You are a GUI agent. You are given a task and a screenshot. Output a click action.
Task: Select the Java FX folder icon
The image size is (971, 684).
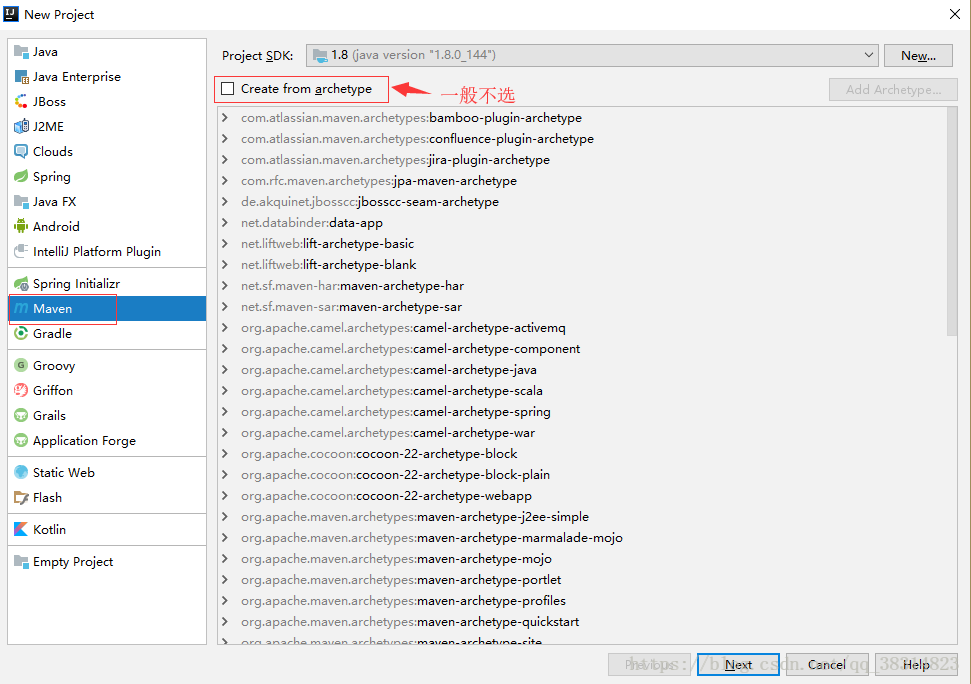(21, 202)
